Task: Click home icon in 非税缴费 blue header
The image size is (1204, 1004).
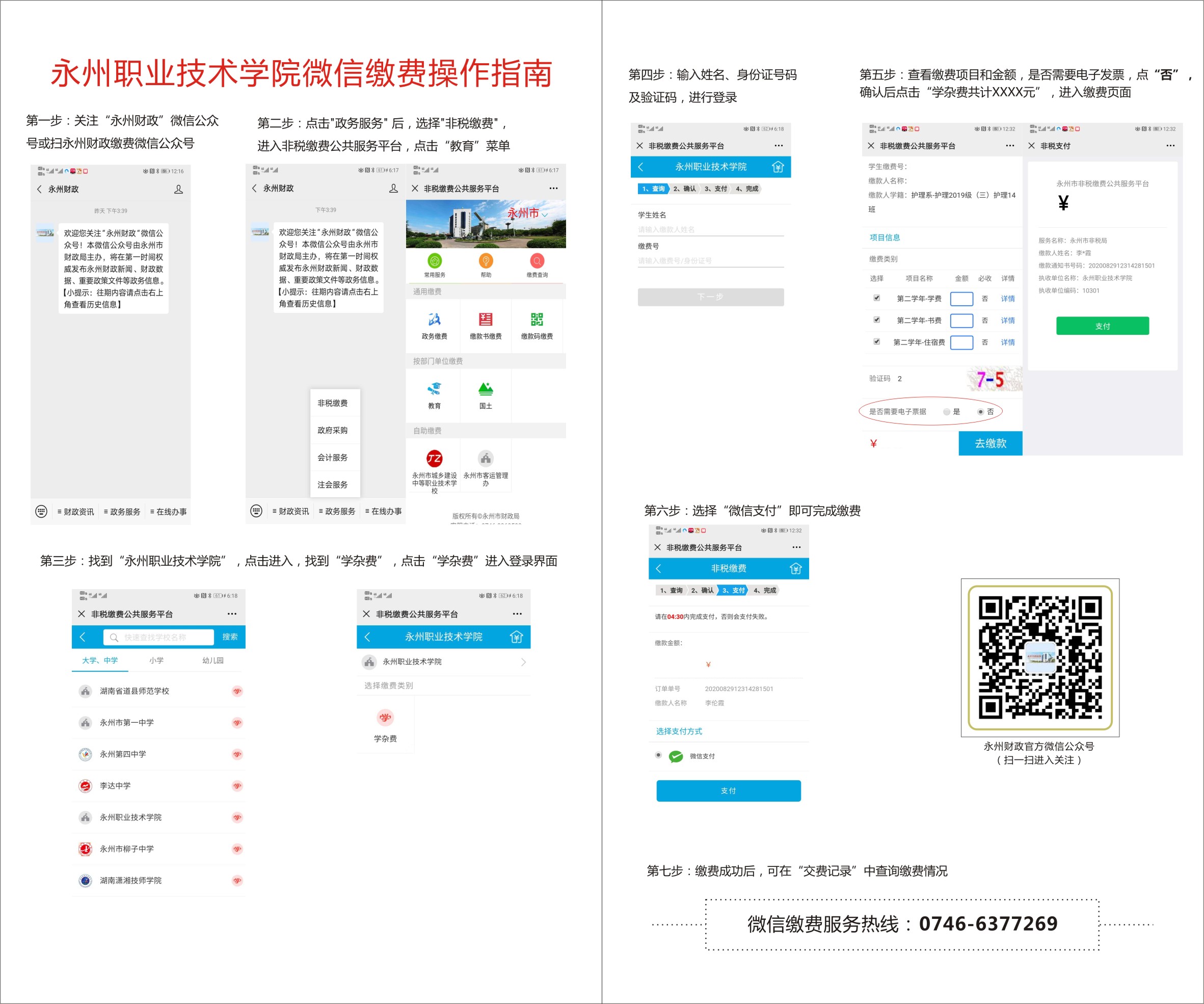Action: 795,568
